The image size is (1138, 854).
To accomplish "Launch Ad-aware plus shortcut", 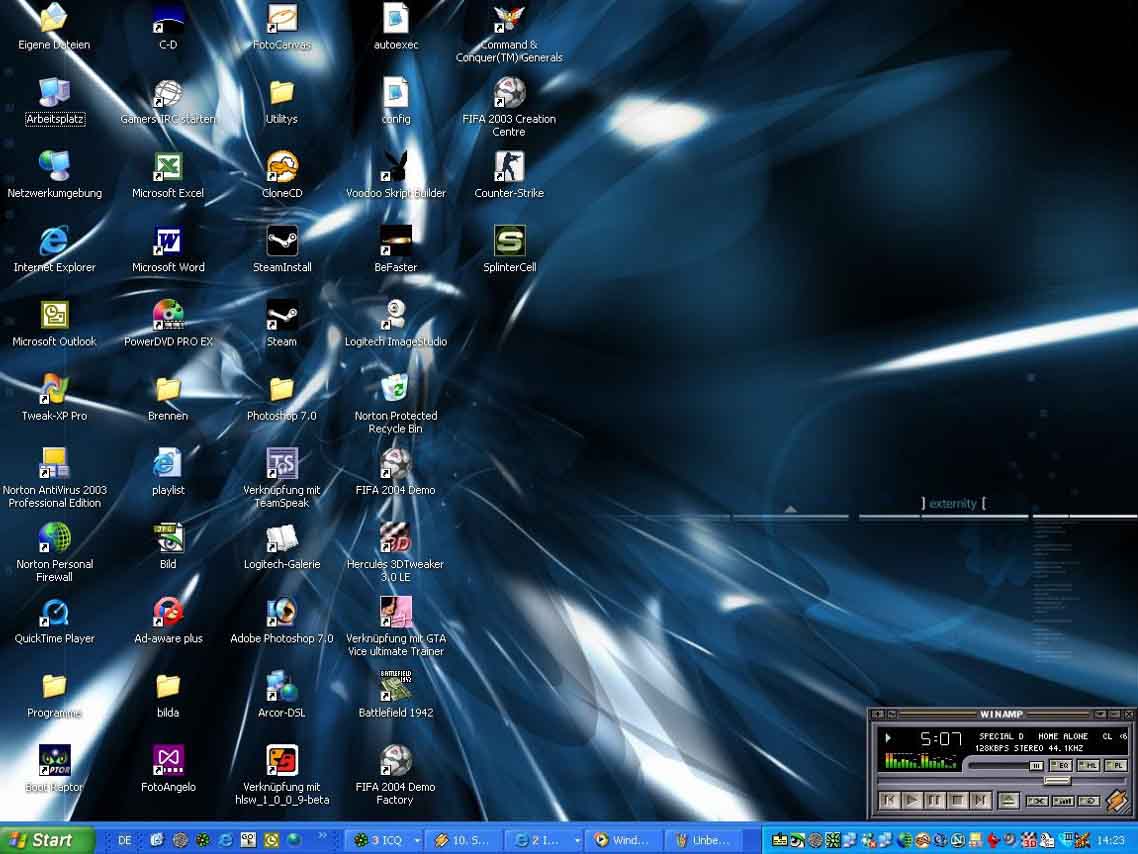I will tap(168, 620).
